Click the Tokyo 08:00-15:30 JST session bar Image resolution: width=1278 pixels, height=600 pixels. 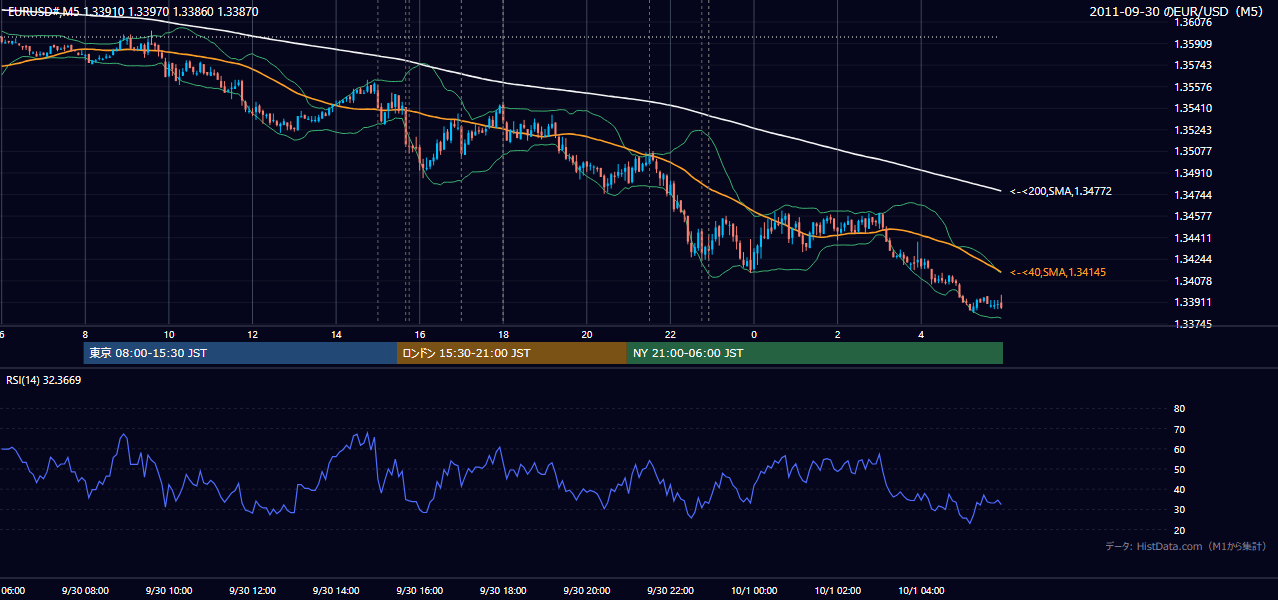tap(240, 353)
